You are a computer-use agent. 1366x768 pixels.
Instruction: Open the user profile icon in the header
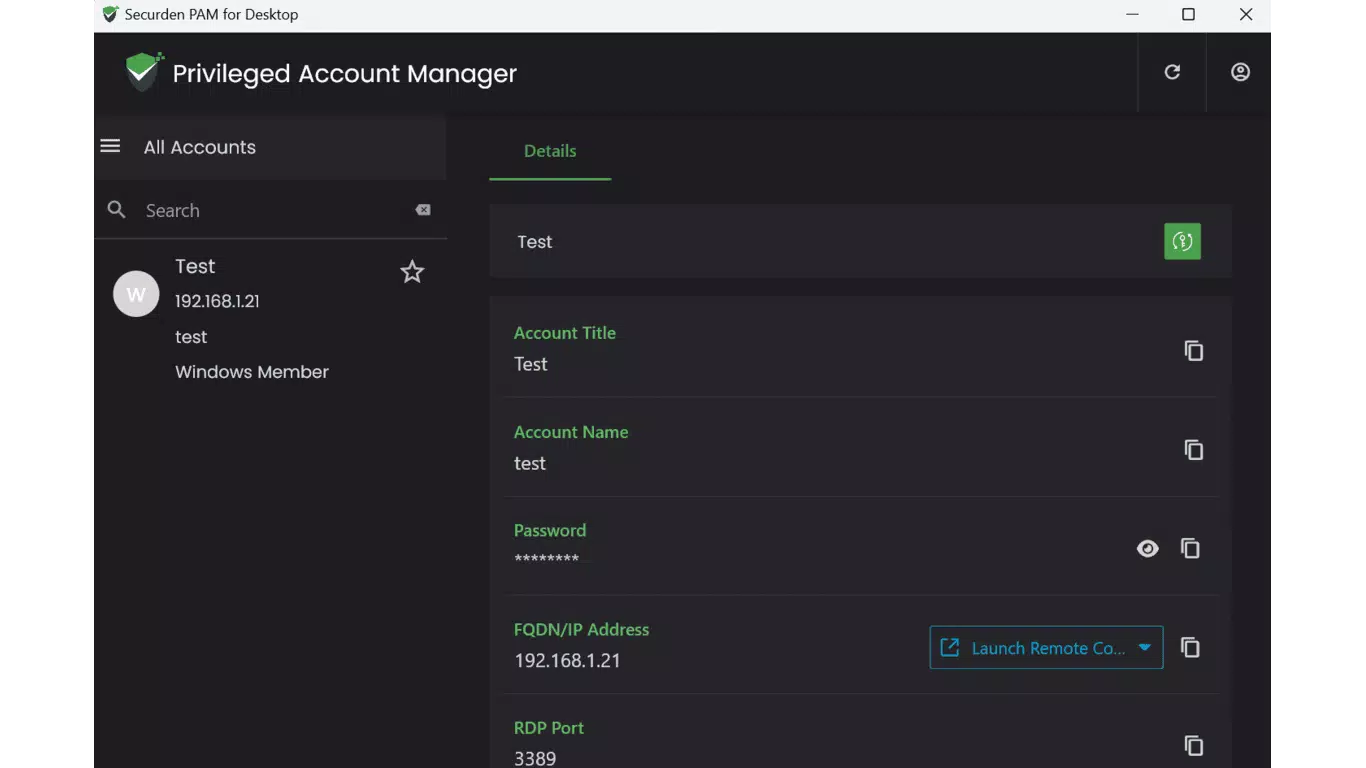(x=1240, y=72)
